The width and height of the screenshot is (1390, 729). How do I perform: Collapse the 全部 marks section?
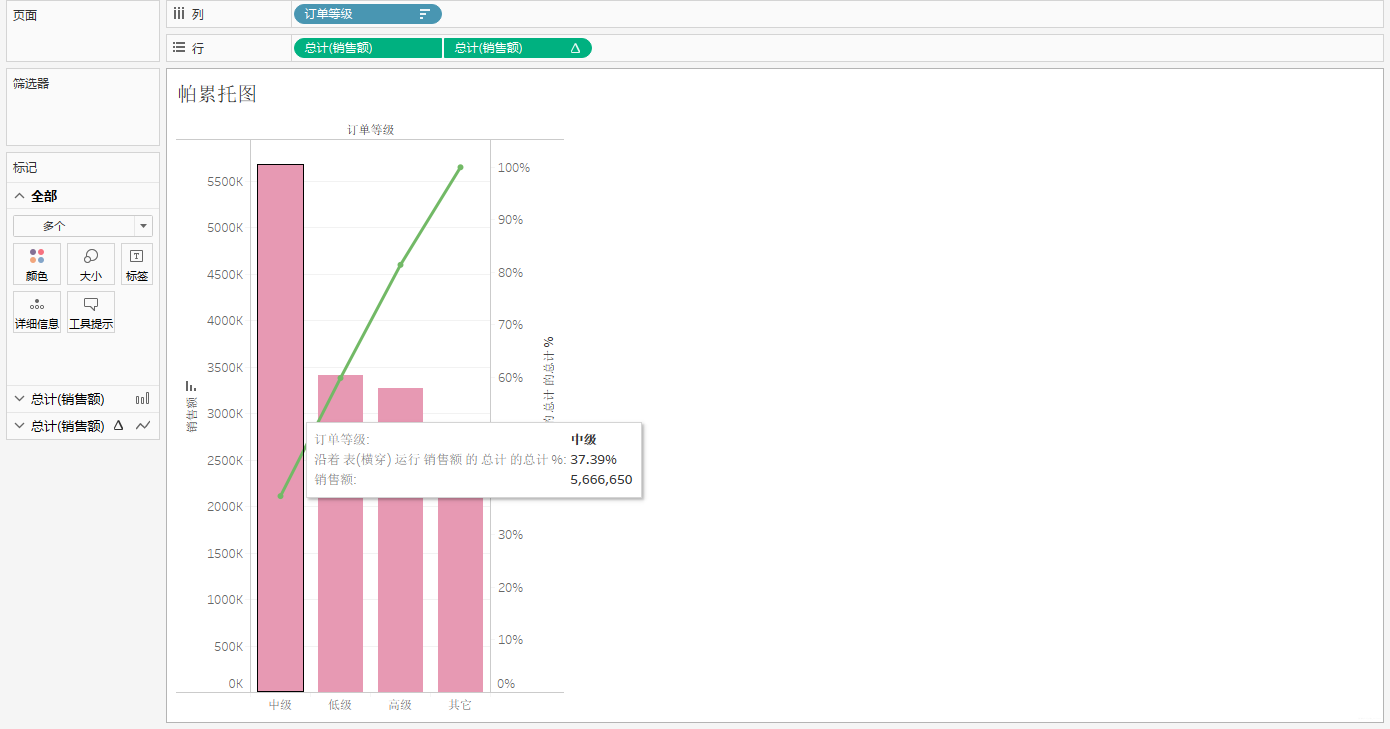(19, 196)
